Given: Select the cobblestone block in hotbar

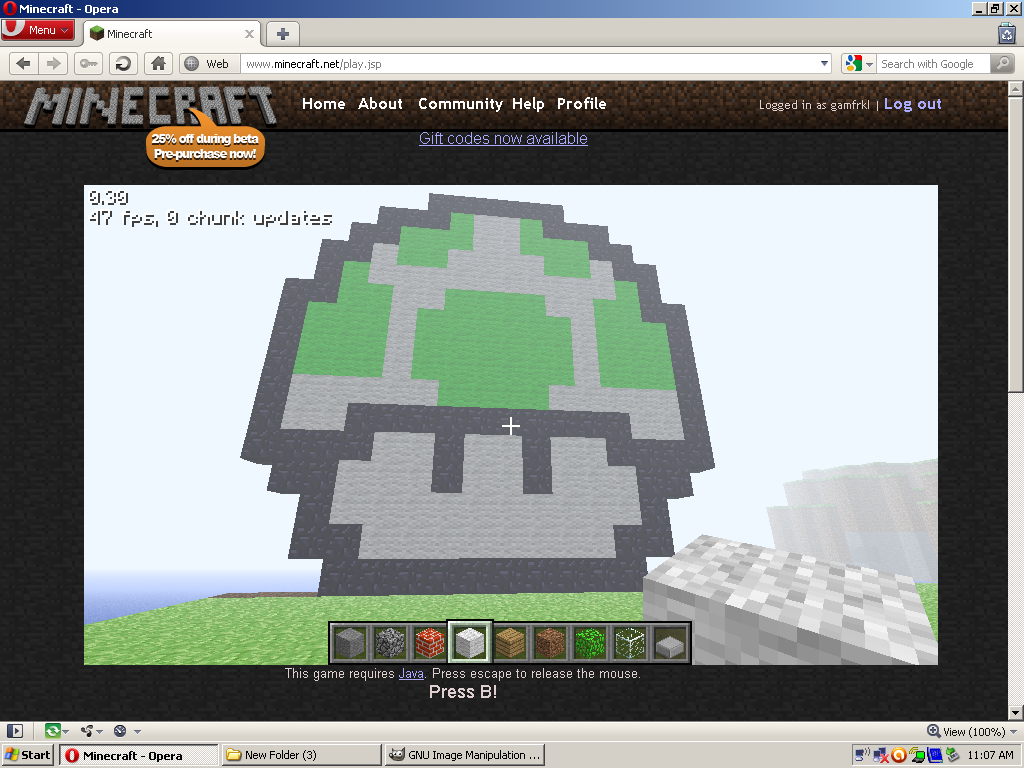Looking at the screenshot, I should point(389,642).
